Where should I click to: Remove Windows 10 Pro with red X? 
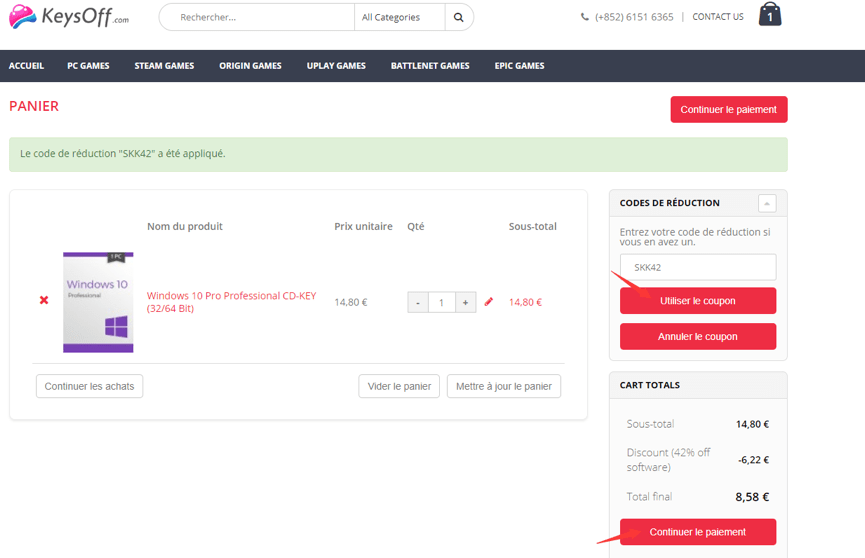44,301
